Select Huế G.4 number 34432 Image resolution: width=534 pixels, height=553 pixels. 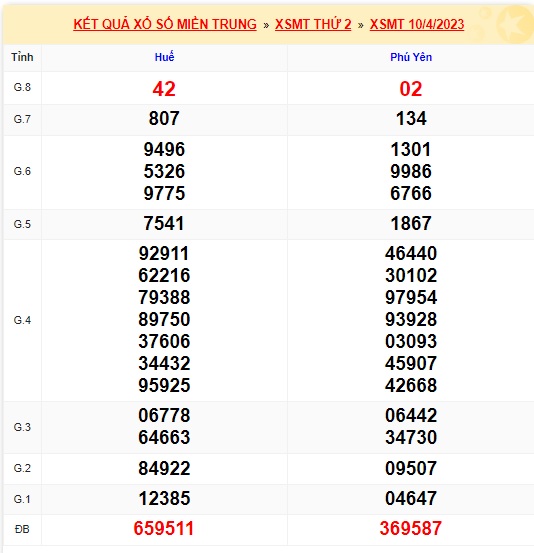tap(164, 364)
